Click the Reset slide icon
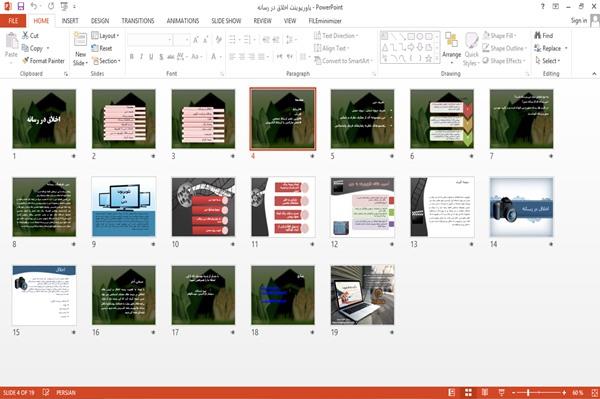Screen dimensions: 600x399 coord(95,48)
